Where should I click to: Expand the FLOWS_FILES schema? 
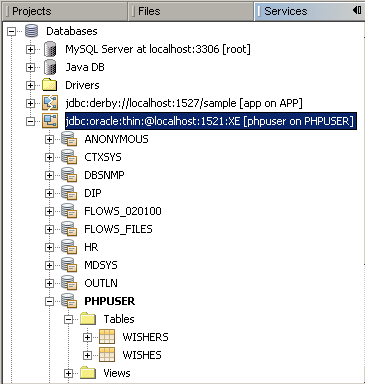[x=49, y=229]
